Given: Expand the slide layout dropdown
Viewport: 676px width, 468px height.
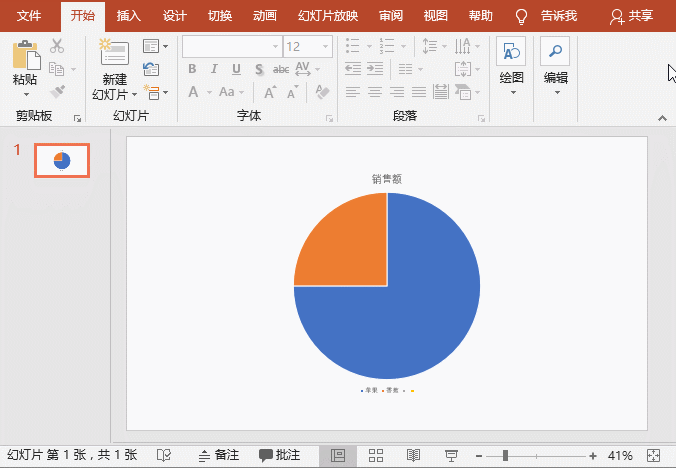Looking at the screenshot, I should (152, 46).
